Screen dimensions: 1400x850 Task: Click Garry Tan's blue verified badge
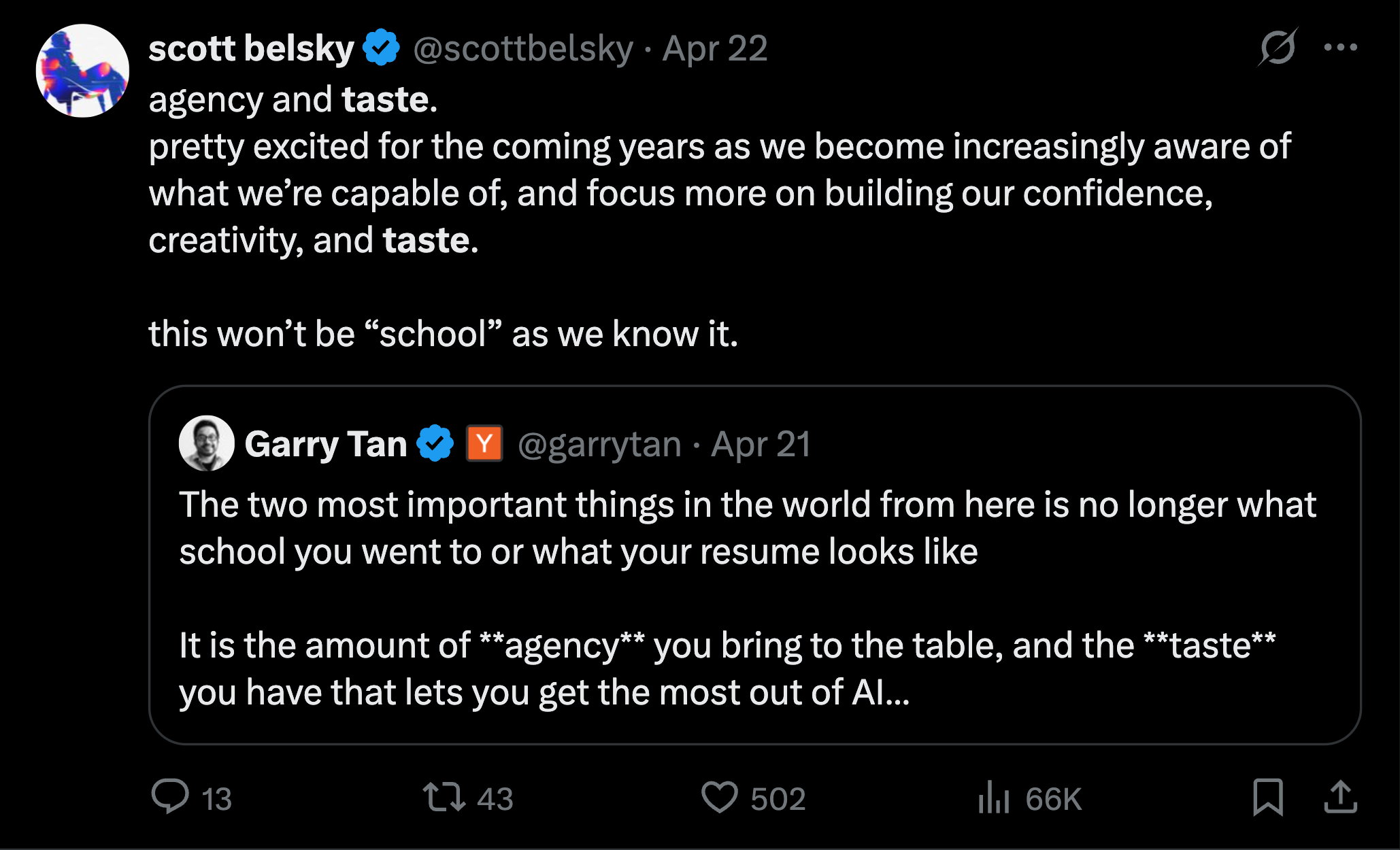pyautogui.click(x=435, y=443)
